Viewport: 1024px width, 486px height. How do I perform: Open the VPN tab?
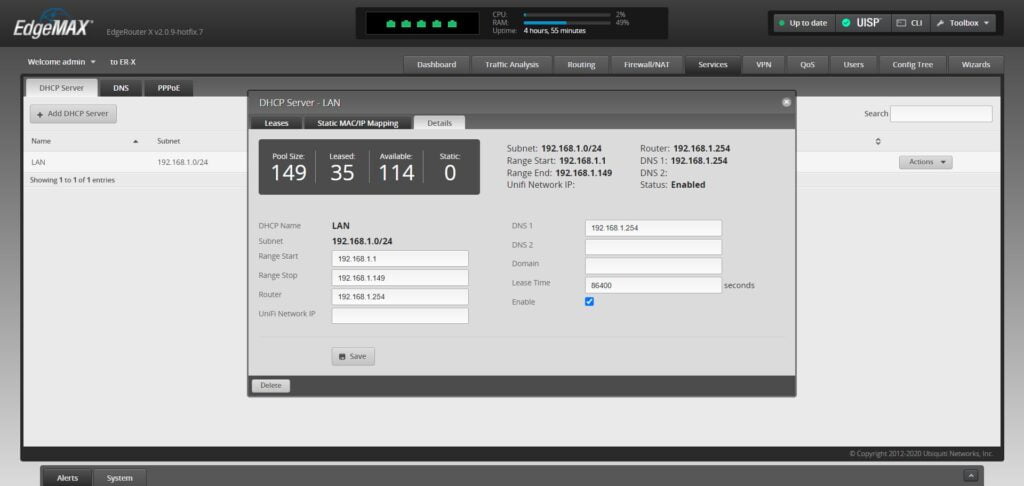click(763, 65)
